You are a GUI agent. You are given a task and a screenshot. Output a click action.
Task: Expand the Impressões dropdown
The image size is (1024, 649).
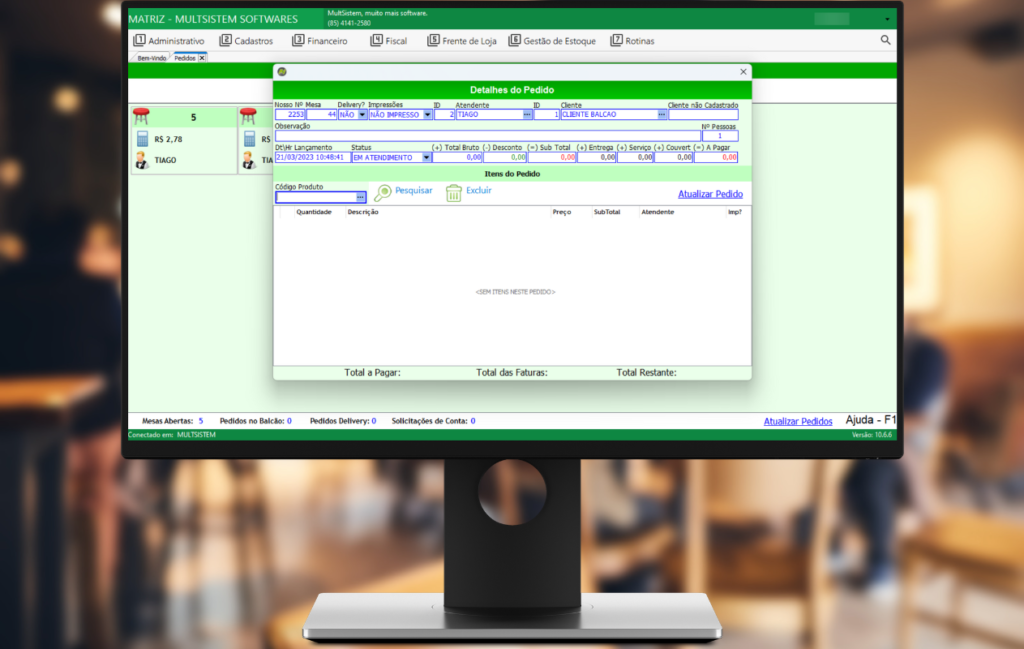point(428,115)
